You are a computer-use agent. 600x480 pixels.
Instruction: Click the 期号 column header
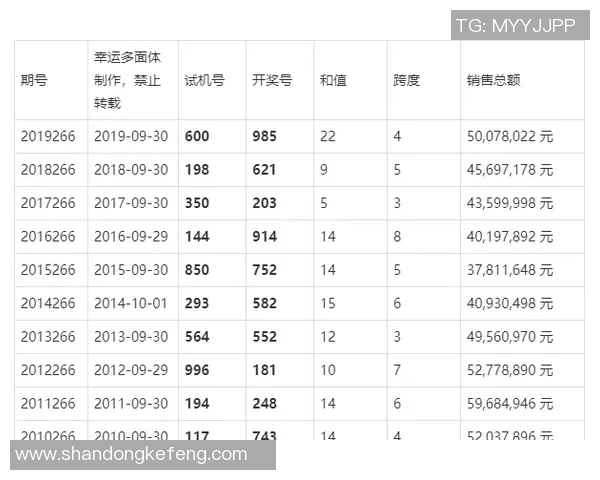[34, 81]
